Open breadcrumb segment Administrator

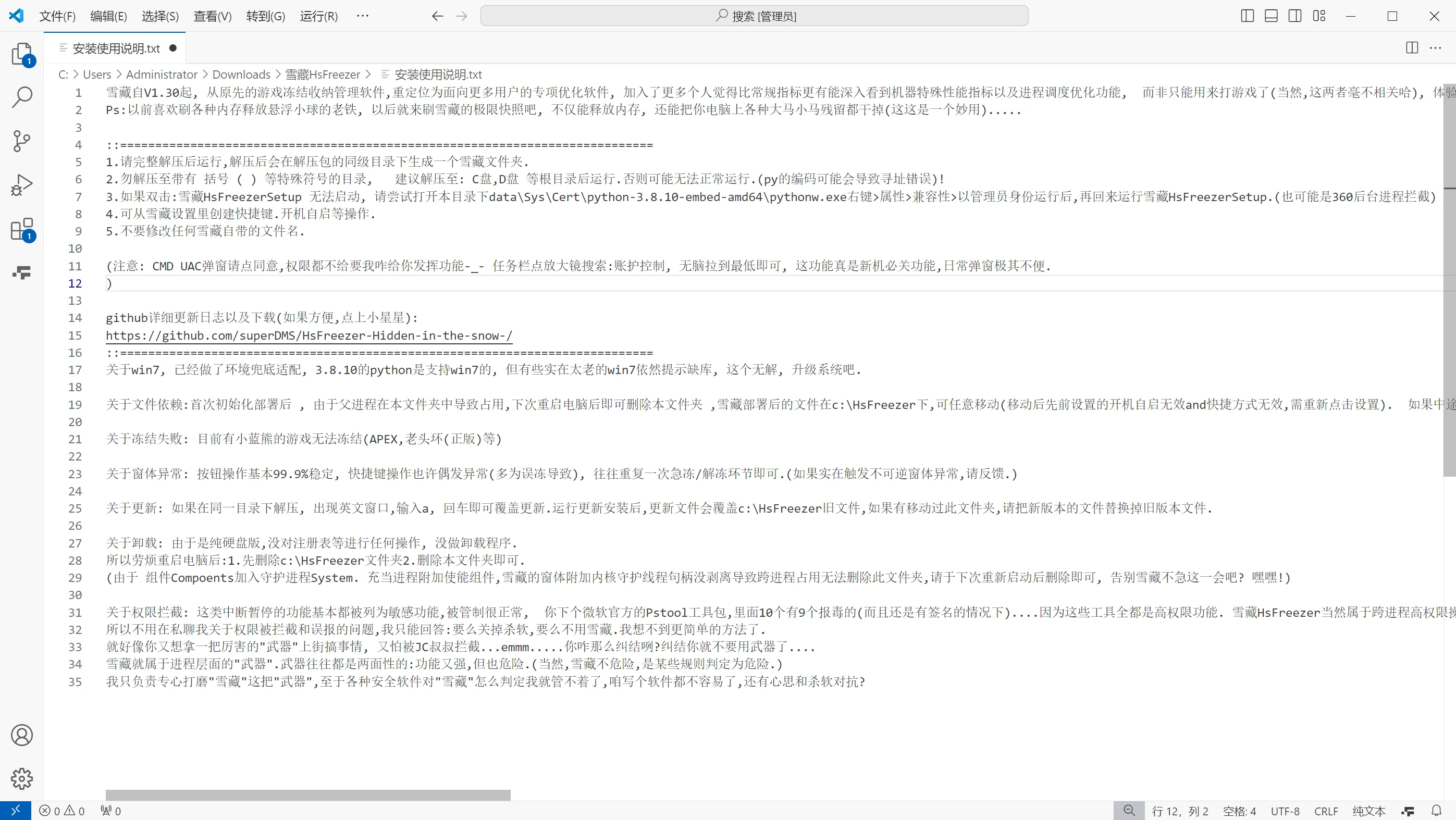click(162, 74)
